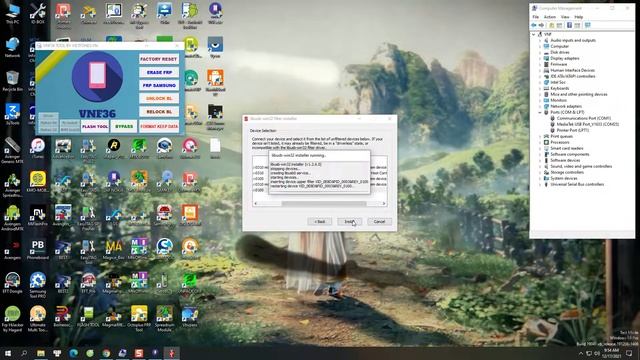640x360 pixels.
Task: Click the FRP SAMSUNG button
Action: tap(159, 85)
